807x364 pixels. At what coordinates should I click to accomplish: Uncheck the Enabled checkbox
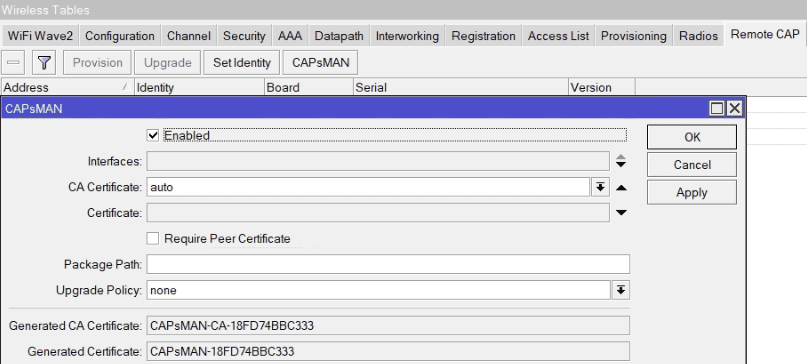click(x=153, y=135)
